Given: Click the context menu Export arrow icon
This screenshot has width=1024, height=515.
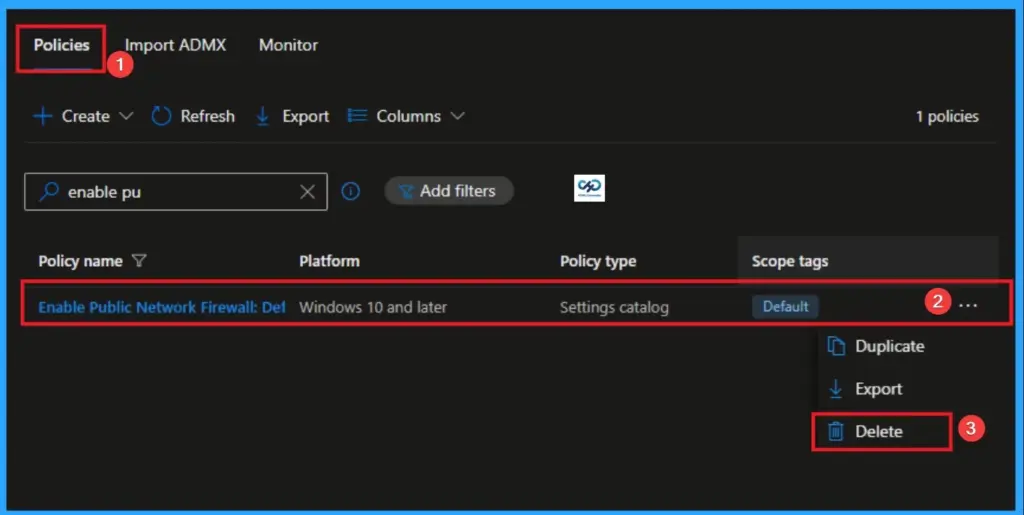Looking at the screenshot, I should click(x=835, y=388).
